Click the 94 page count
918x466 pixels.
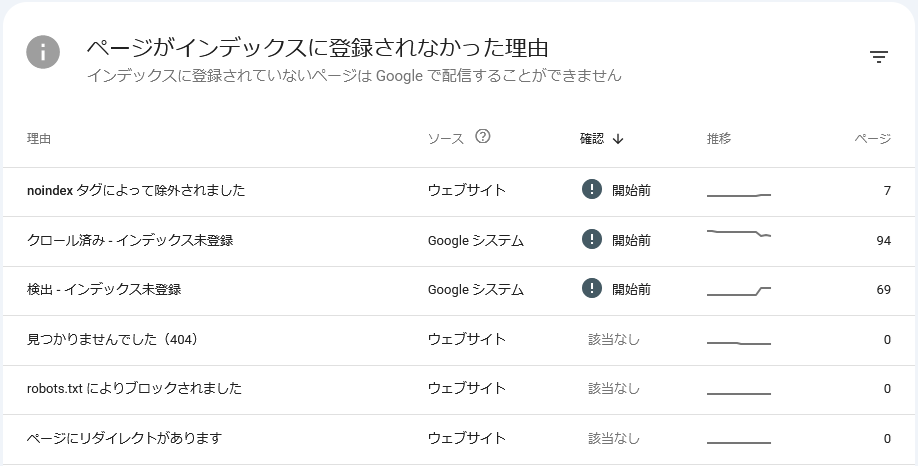883,241
